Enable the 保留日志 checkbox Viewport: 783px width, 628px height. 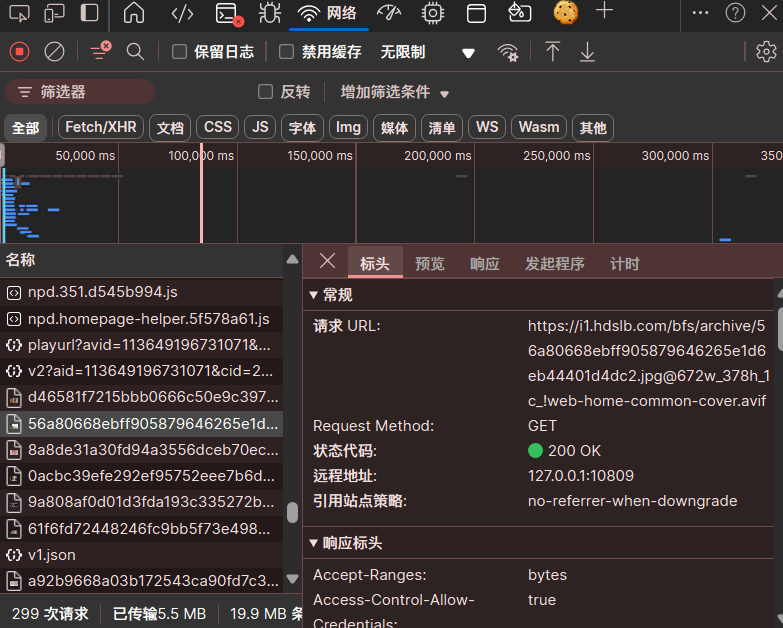[x=180, y=52]
